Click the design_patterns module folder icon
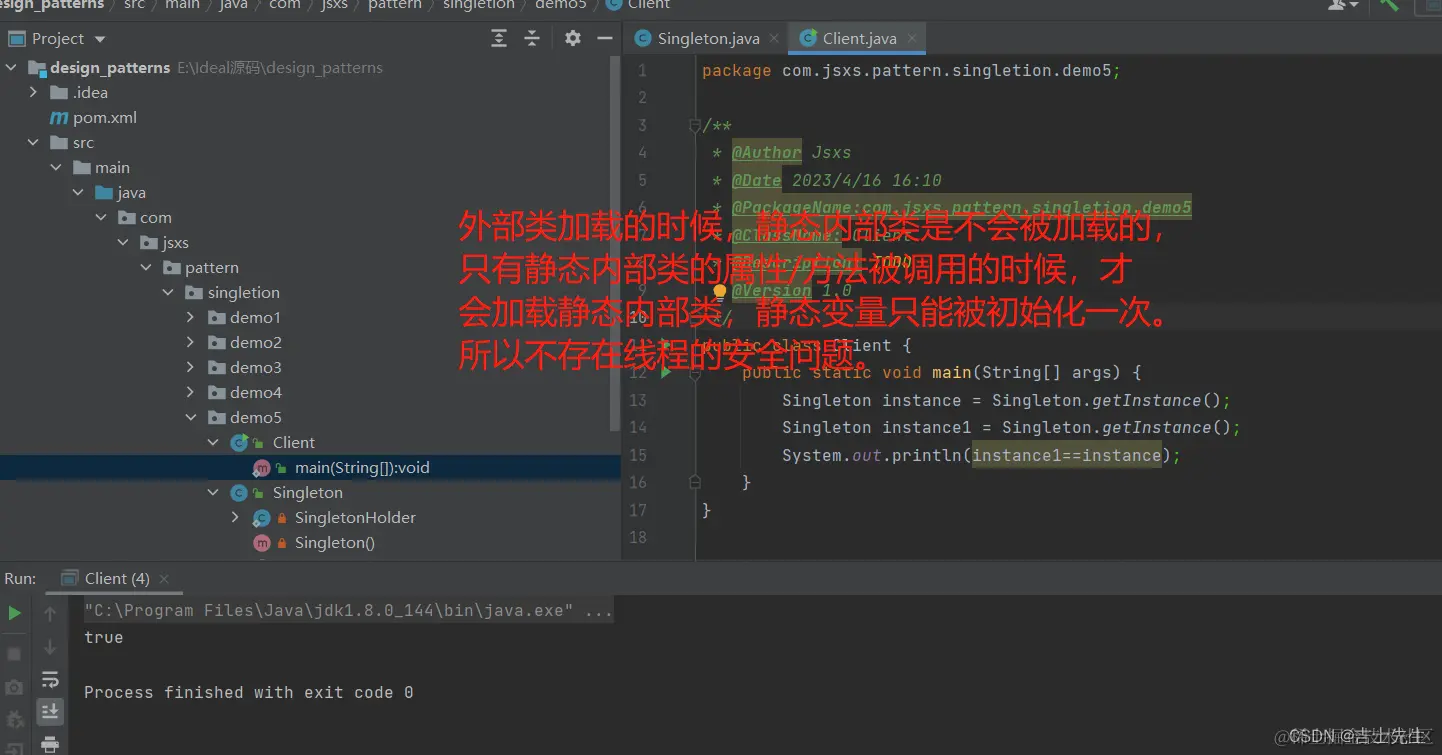 point(37,68)
